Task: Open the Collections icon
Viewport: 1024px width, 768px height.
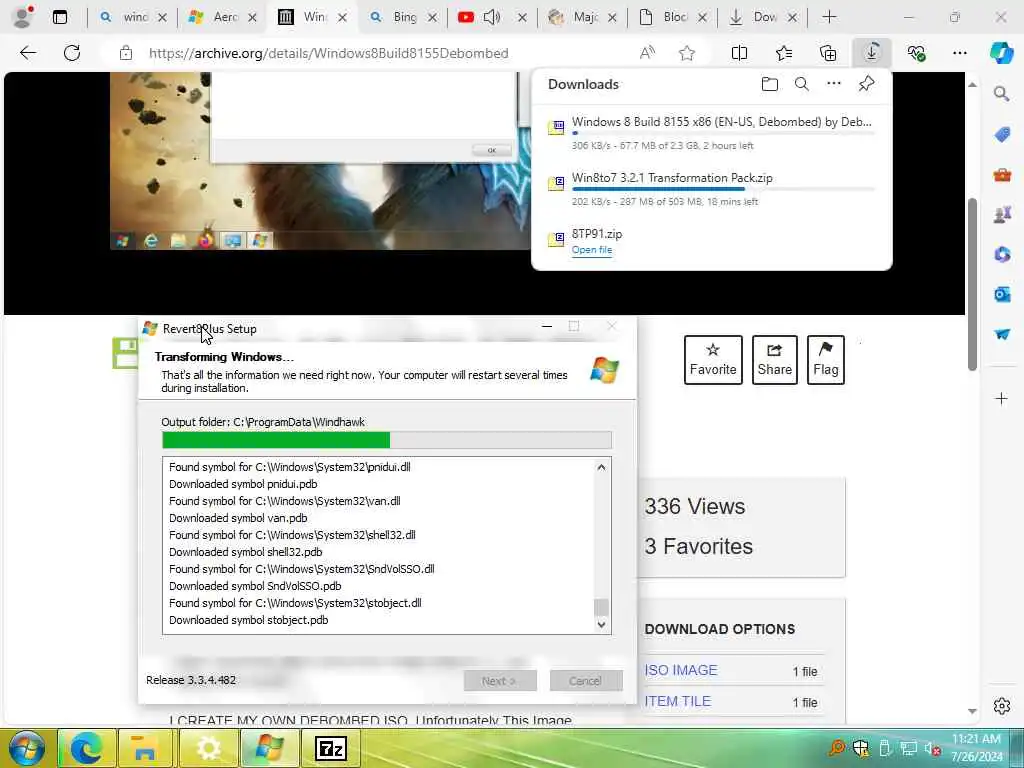Action: (828, 53)
